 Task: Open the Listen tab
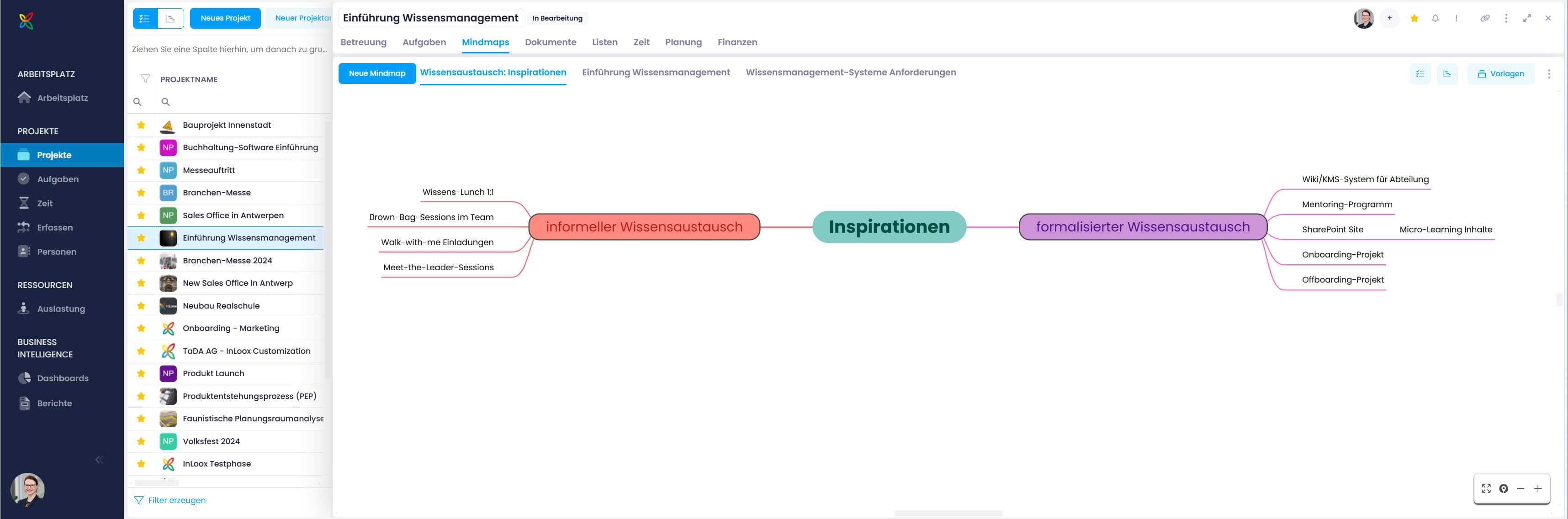tap(604, 42)
